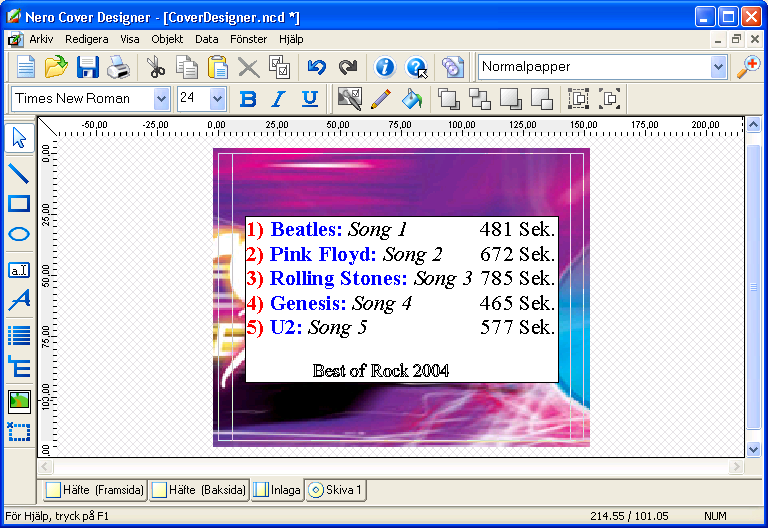The image size is (768, 528).
Task: Print the cover with the printer icon
Action: tap(119, 67)
